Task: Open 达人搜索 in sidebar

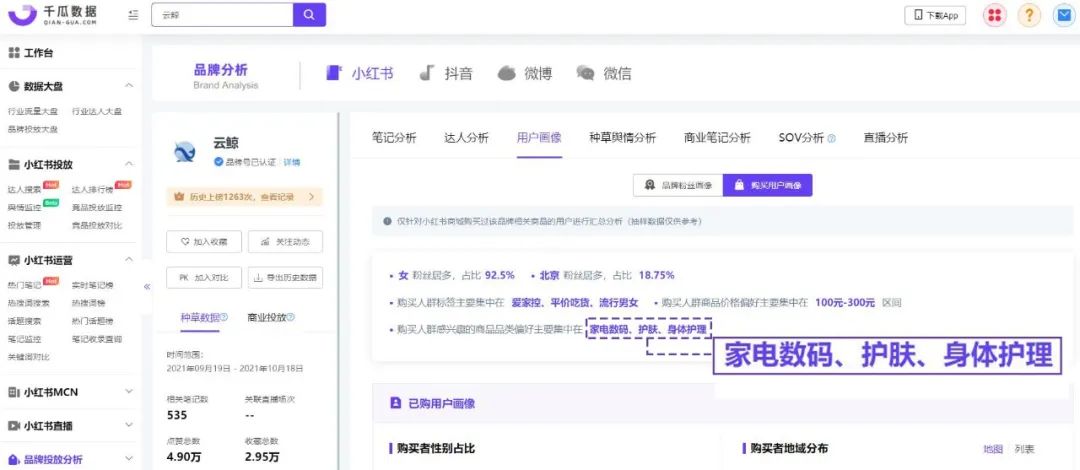Action: pos(25,189)
